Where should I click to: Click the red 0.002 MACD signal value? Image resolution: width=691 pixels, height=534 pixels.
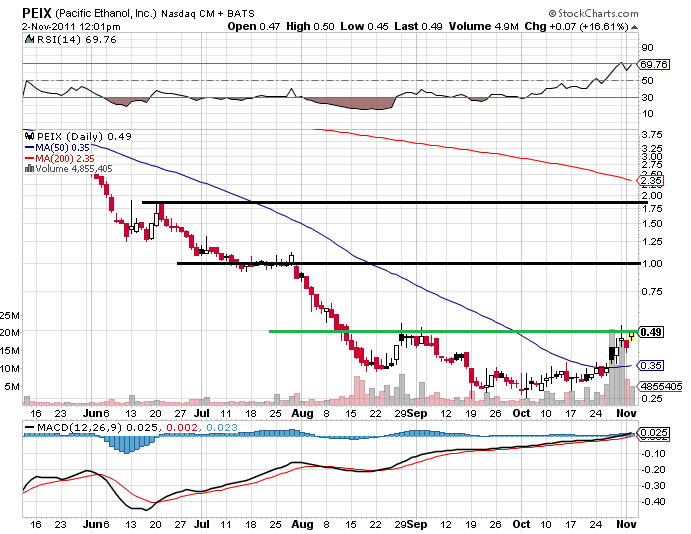pyautogui.click(x=182, y=427)
